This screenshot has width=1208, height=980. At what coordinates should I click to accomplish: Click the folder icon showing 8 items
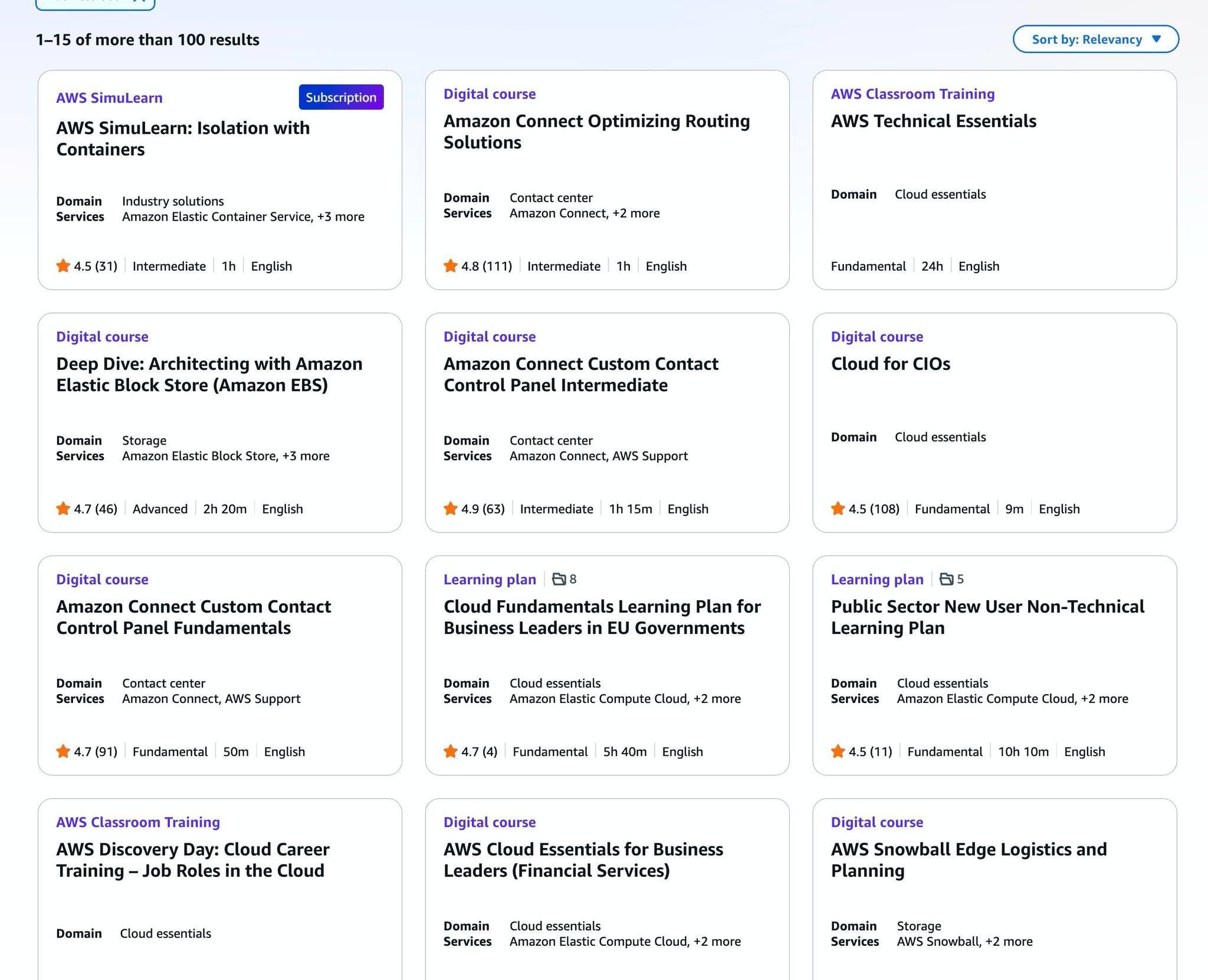point(559,580)
